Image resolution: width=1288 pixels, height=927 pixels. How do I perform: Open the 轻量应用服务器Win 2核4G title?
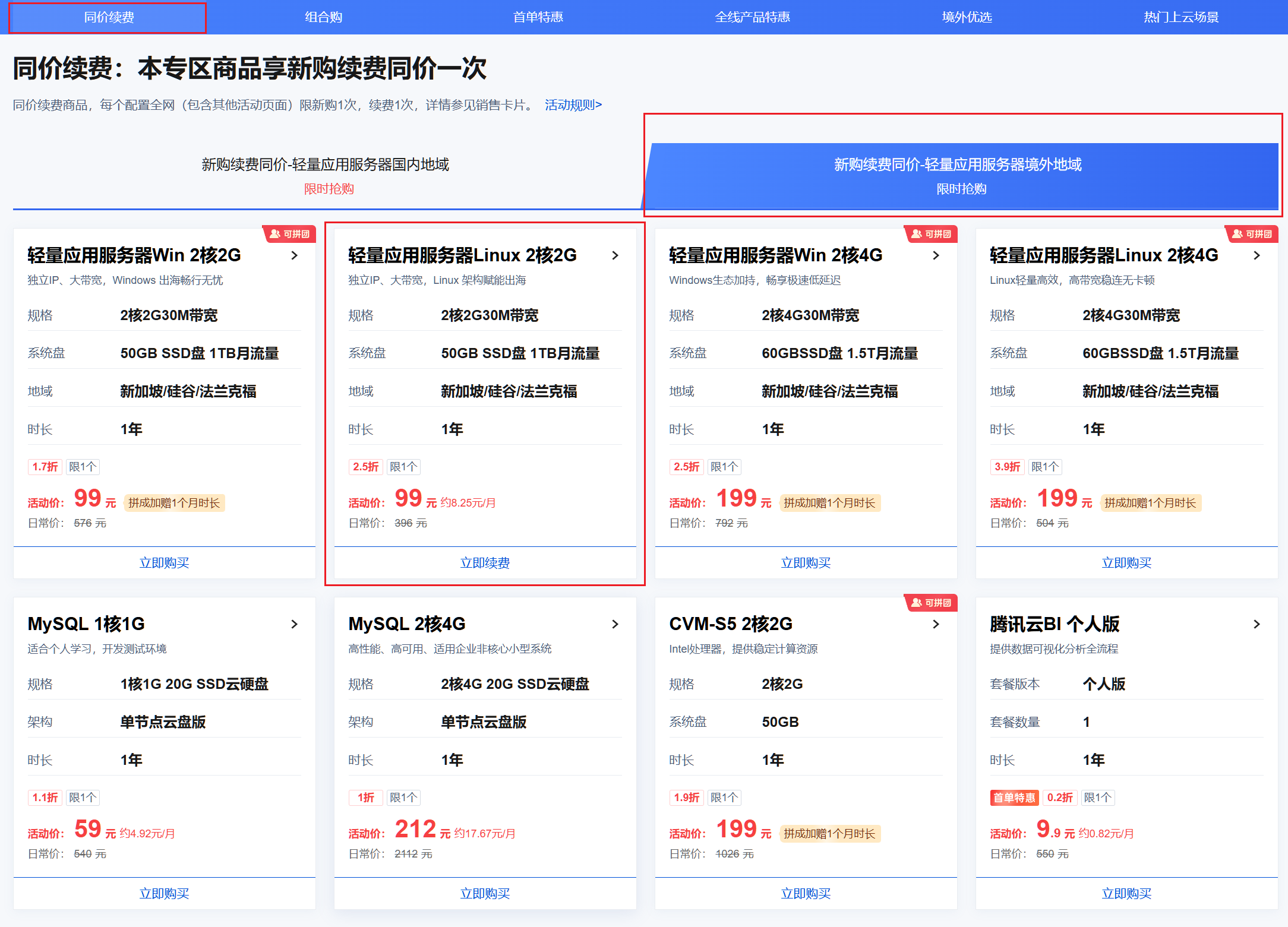point(776,255)
